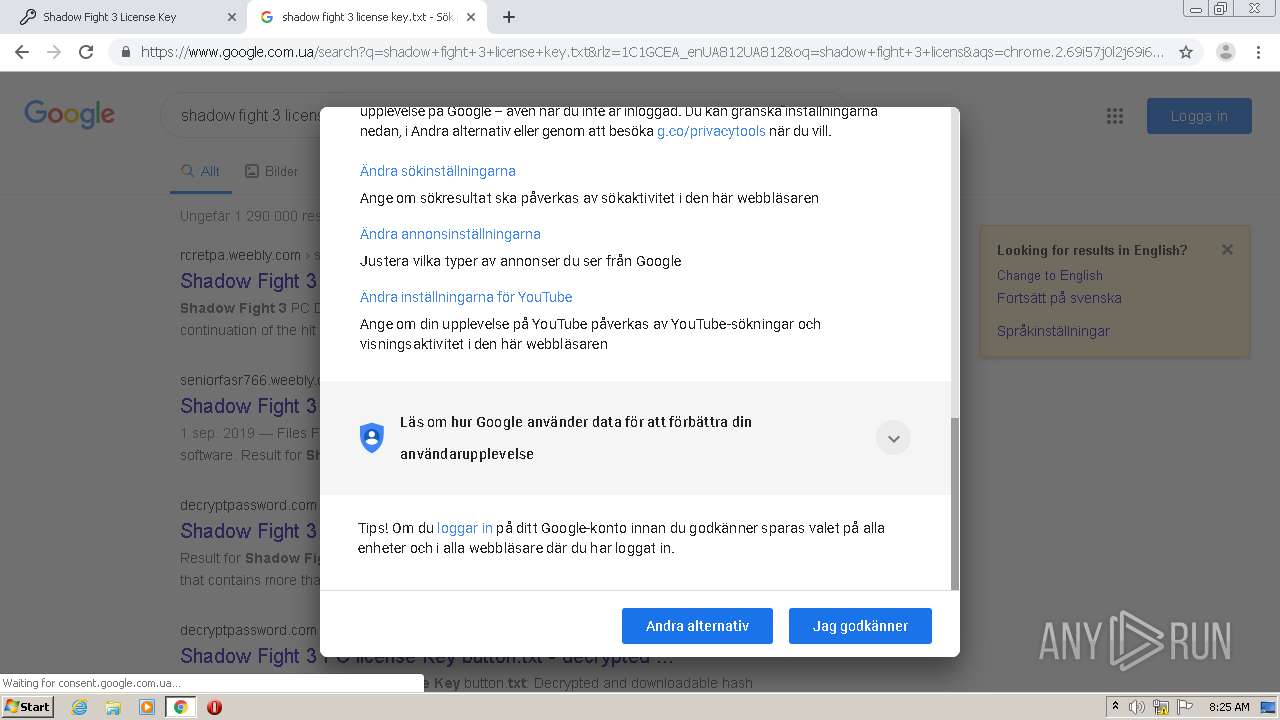Open Ändra inställningarna för YouTube link
1280x720 pixels.
(466, 297)
